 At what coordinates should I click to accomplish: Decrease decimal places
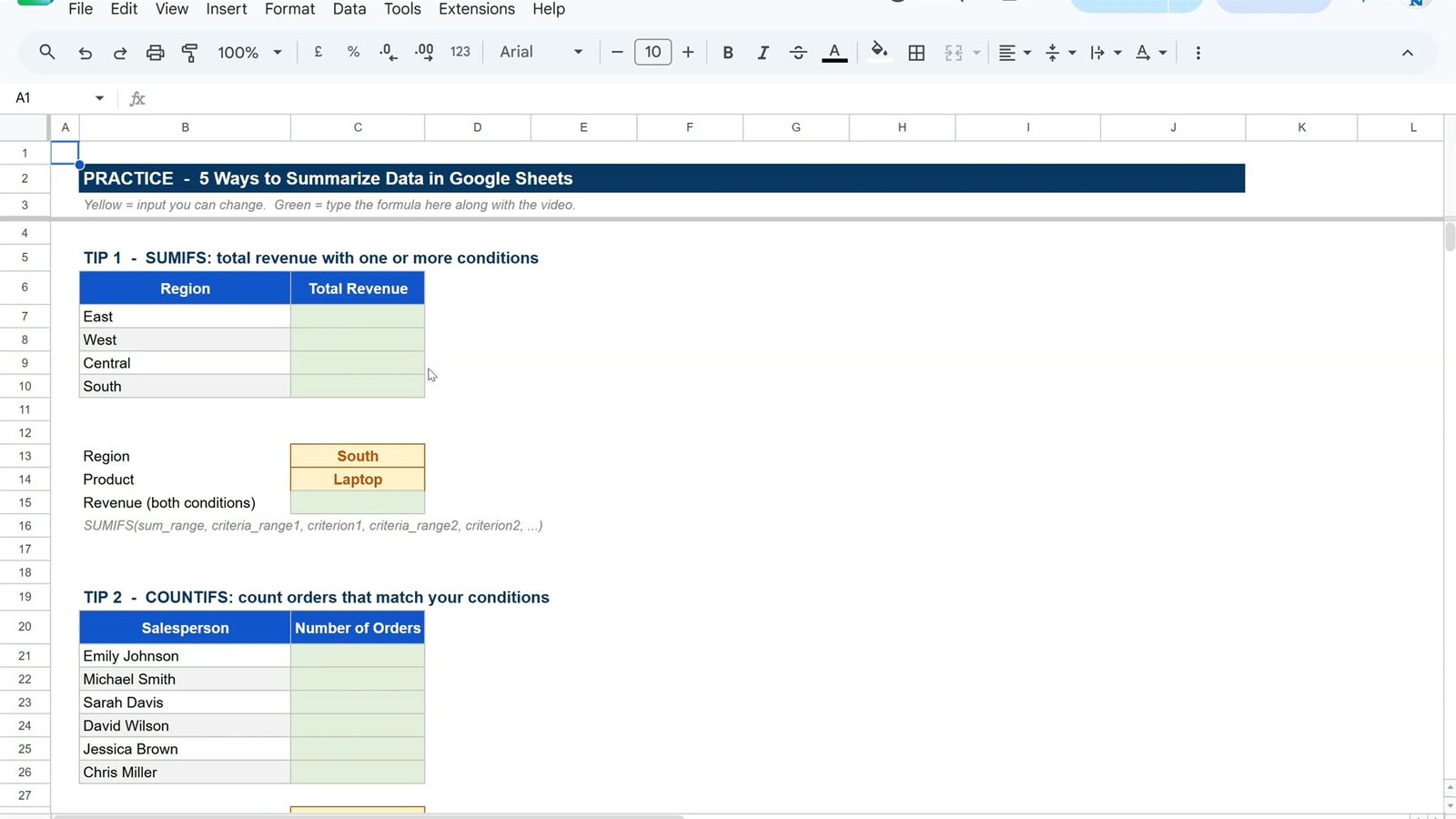point(388,52)
